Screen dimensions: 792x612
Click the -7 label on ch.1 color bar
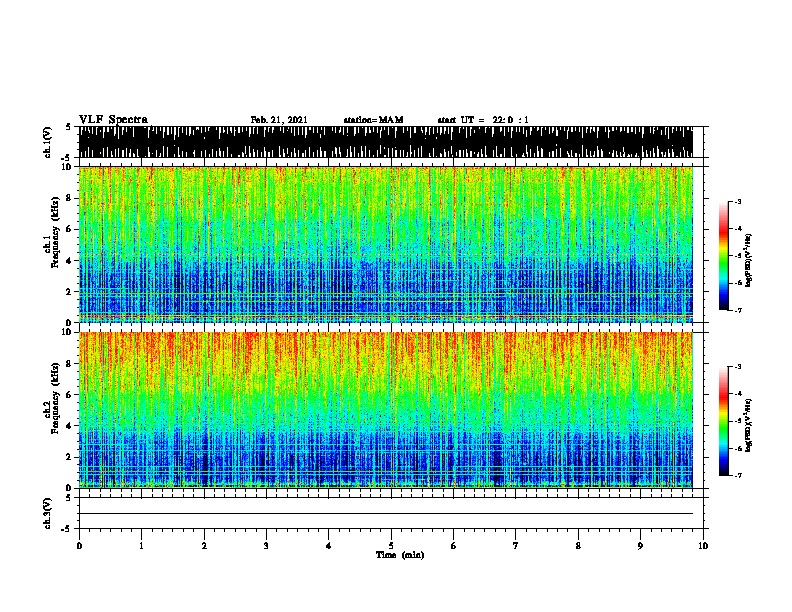tap(737, 311)
